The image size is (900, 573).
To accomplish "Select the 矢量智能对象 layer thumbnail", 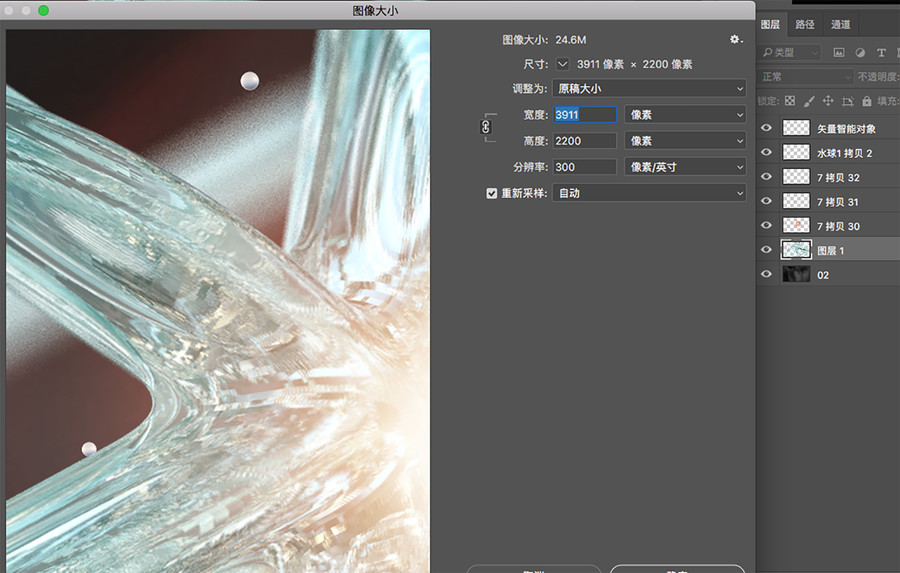I will pos(796,127).
